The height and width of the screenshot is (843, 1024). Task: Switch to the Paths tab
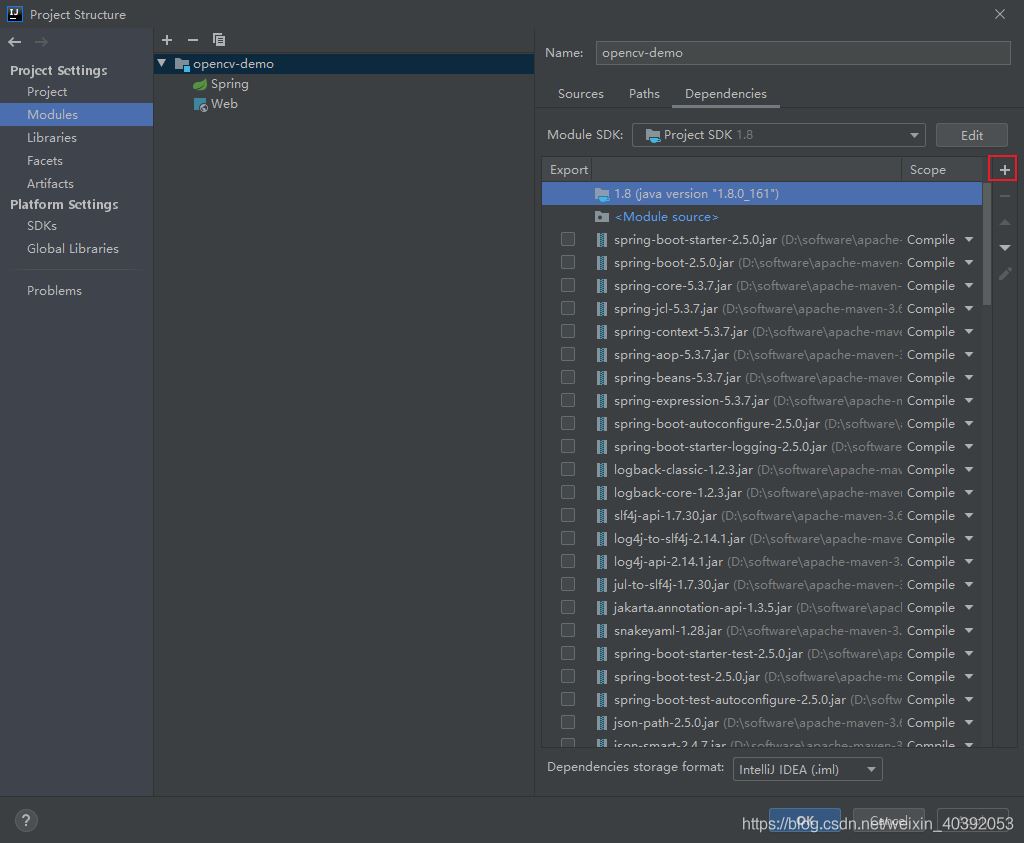(644, 94)
